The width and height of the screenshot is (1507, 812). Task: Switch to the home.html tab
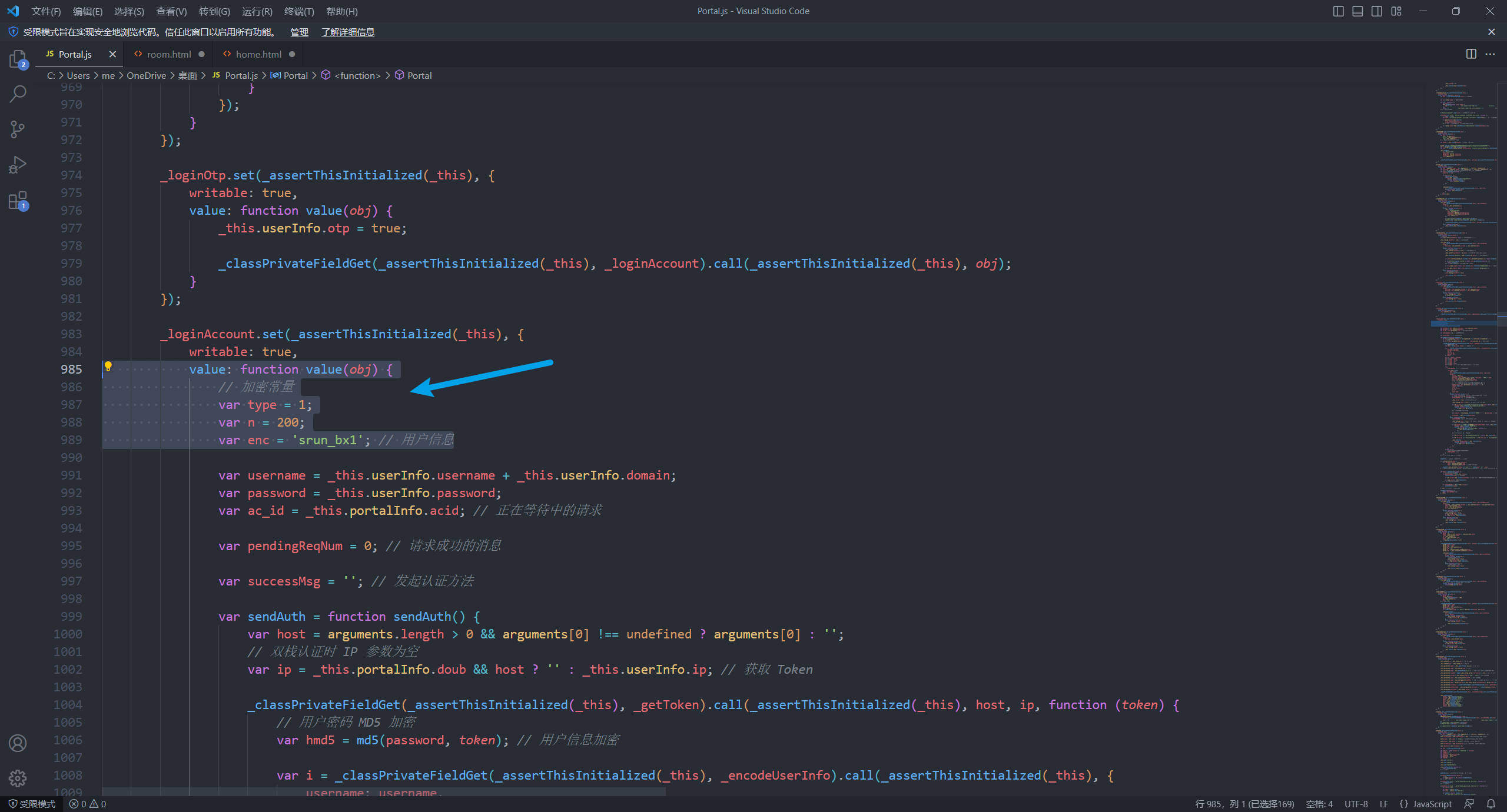[x=258, y=54]
